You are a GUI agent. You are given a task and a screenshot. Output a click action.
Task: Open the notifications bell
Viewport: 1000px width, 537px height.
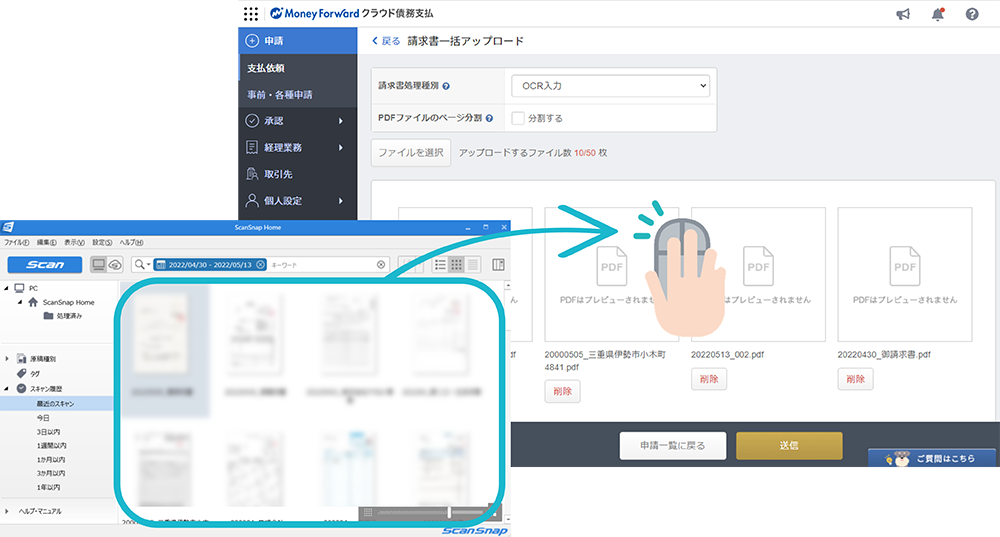pos(938,14)
